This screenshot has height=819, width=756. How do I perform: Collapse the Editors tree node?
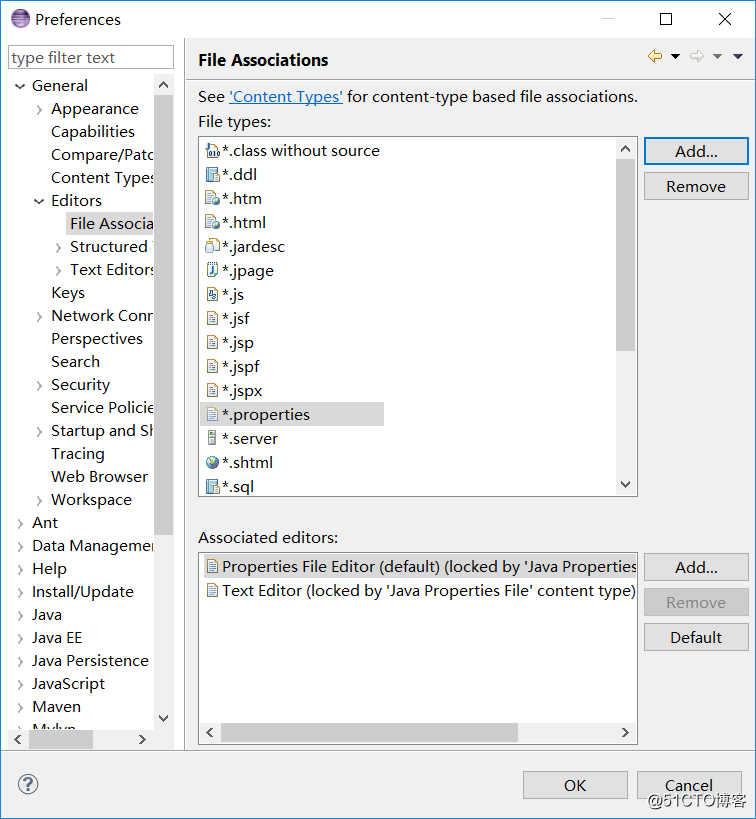(39, 201)
